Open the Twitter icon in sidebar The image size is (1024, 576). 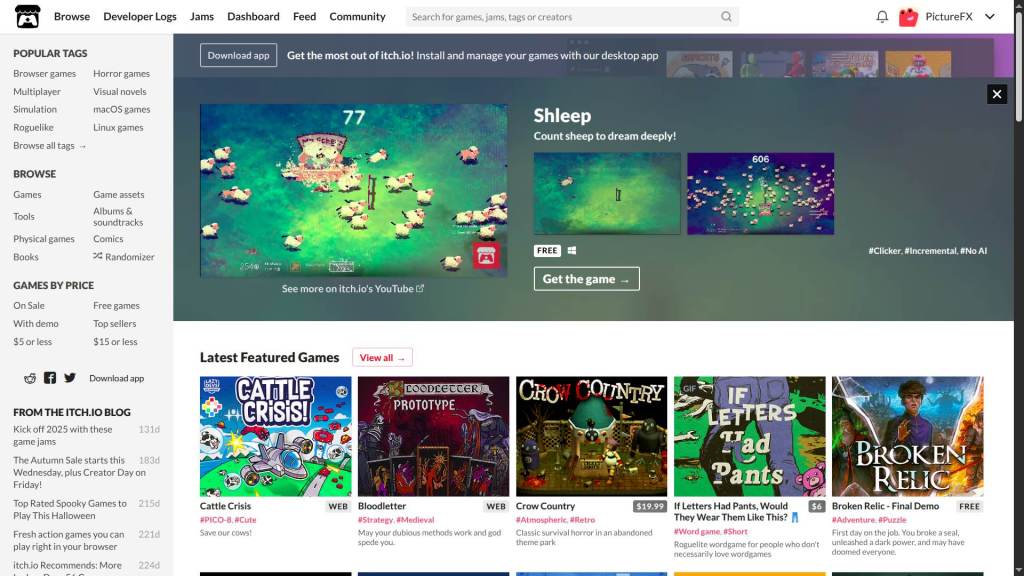70,377
